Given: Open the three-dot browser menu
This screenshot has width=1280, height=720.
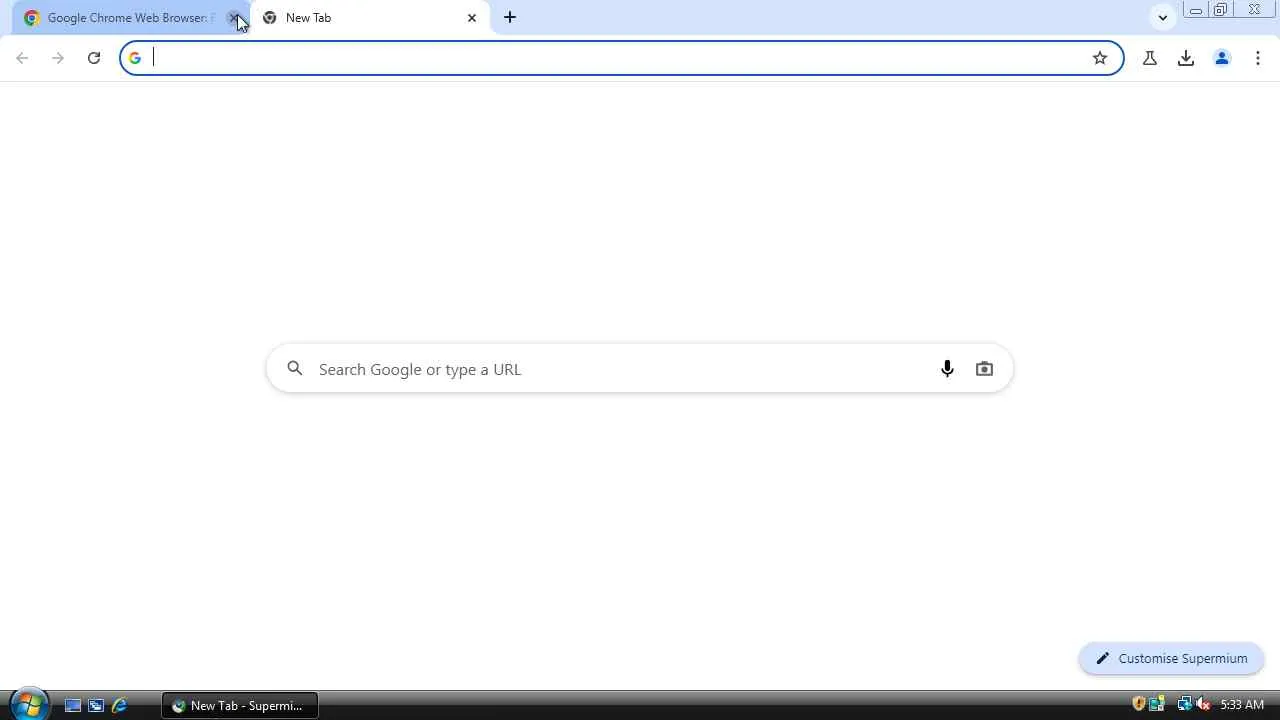Looking at the screenshot, I should (x=1258, y=58).
